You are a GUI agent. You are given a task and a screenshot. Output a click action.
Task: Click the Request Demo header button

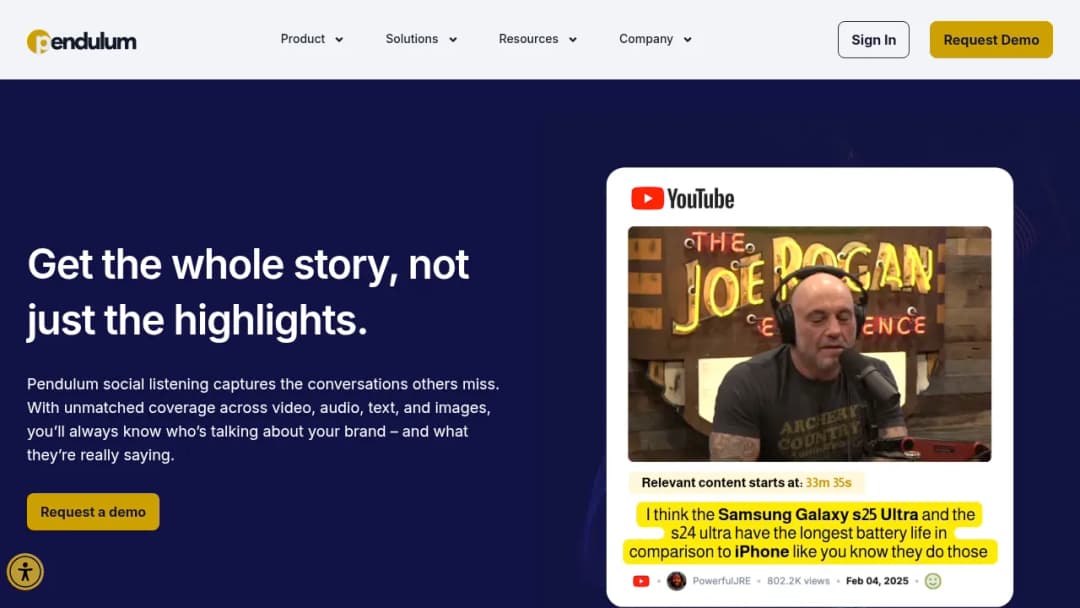pos(990,40)
